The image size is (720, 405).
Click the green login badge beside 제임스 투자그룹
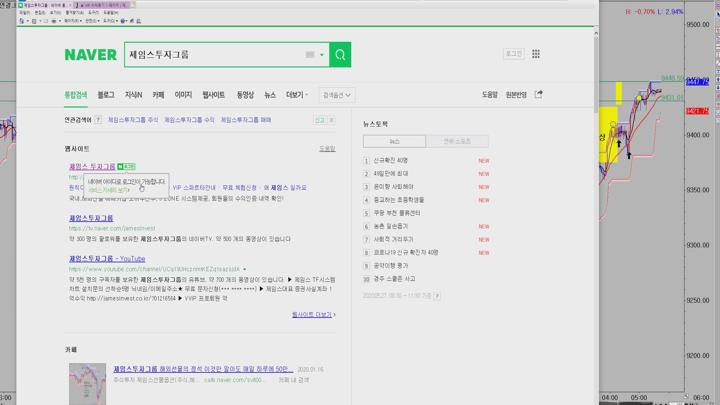coord(126,166)
